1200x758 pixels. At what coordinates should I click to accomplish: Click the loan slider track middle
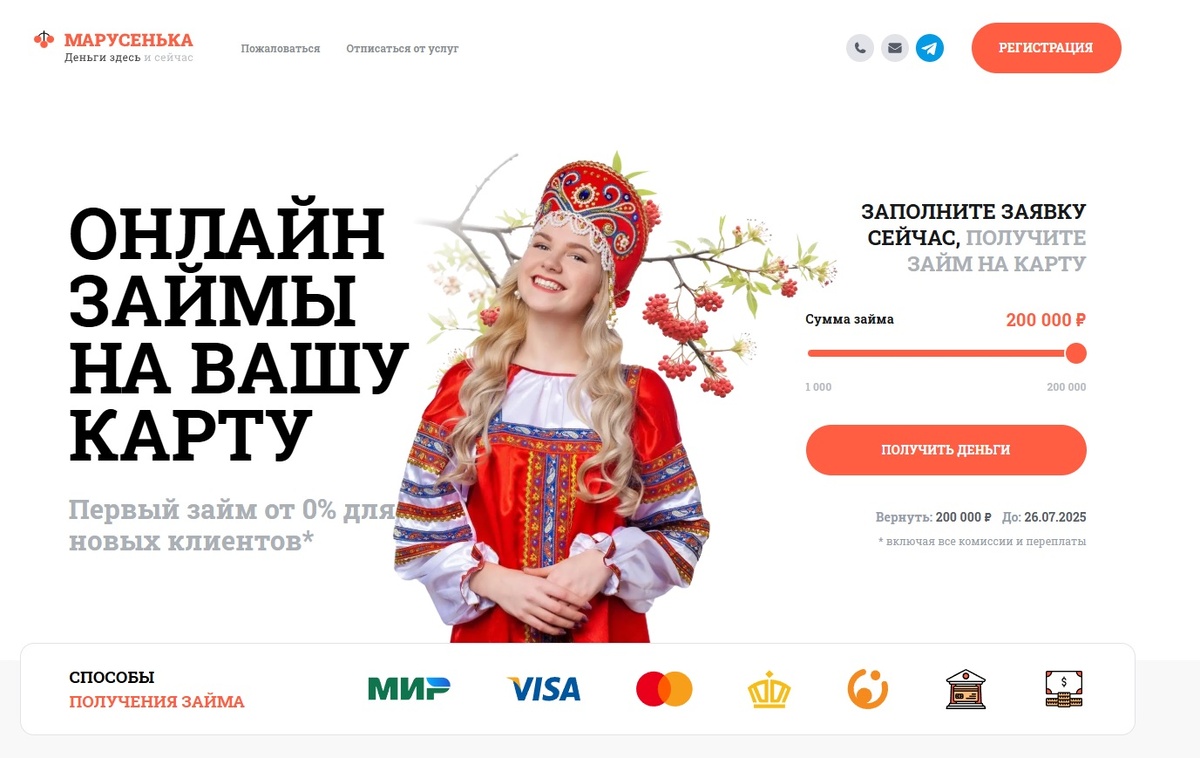click(940, 353)
